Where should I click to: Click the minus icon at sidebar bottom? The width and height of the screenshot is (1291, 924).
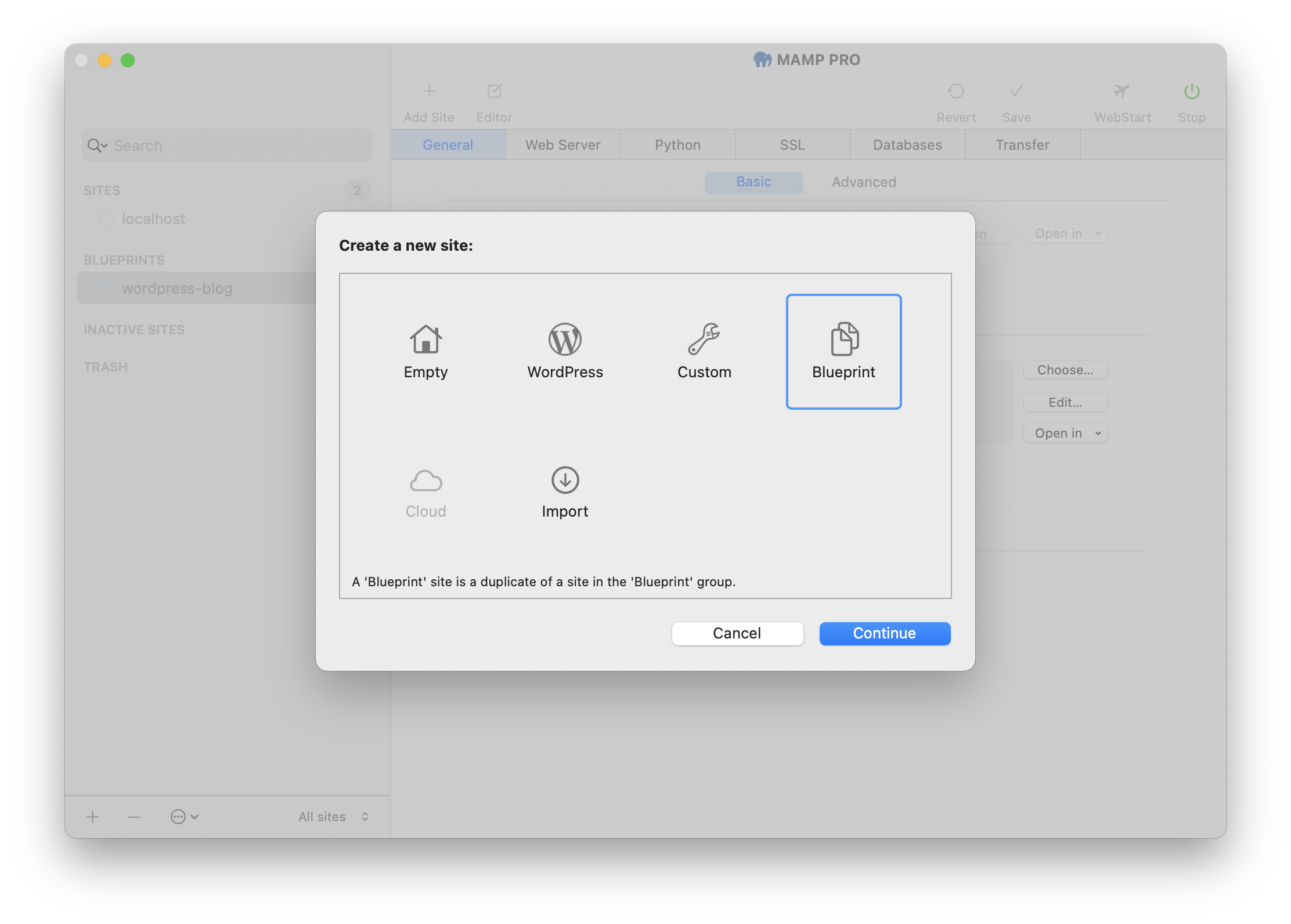(134, 817)
